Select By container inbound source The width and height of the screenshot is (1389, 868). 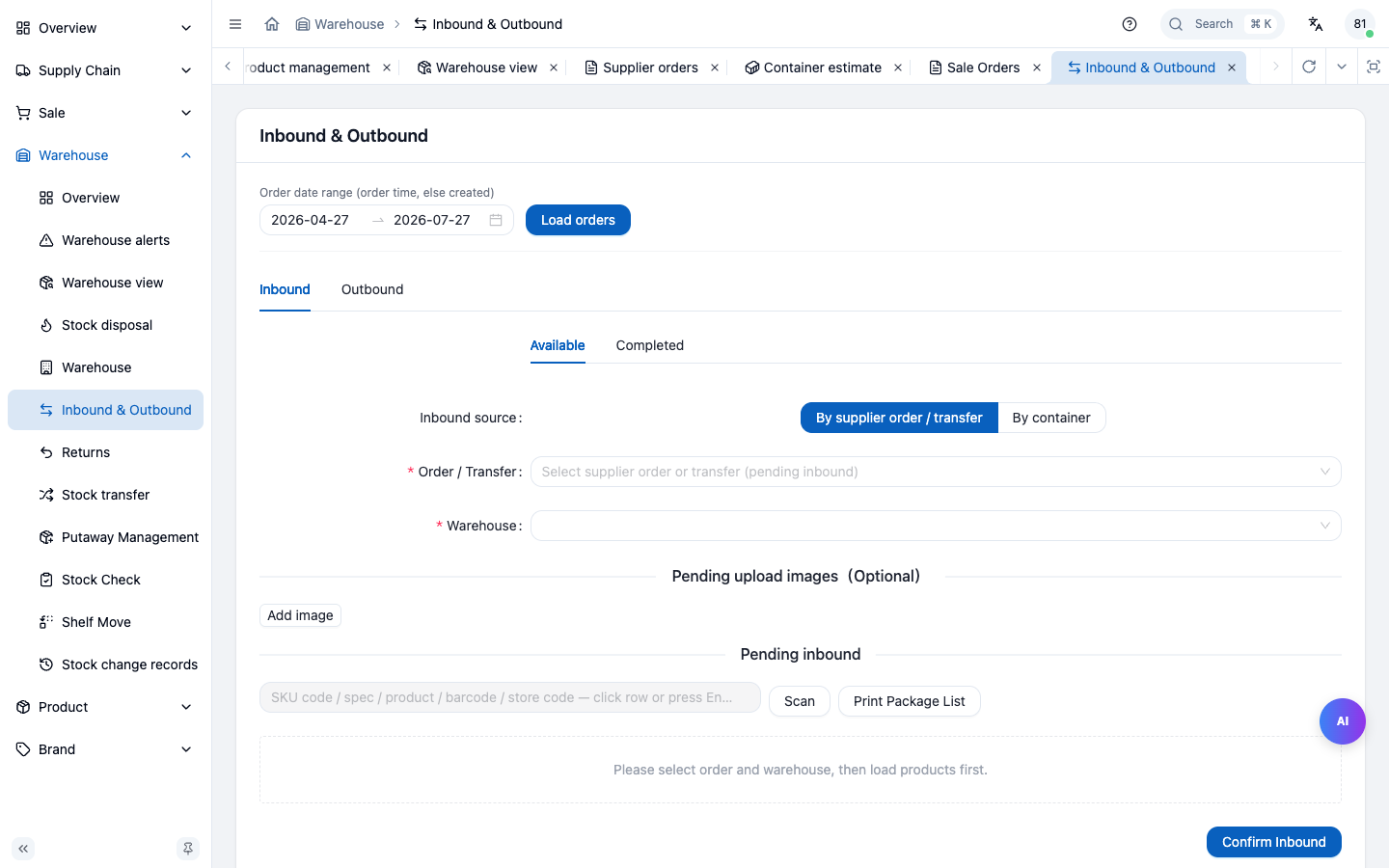(1051, 418)
